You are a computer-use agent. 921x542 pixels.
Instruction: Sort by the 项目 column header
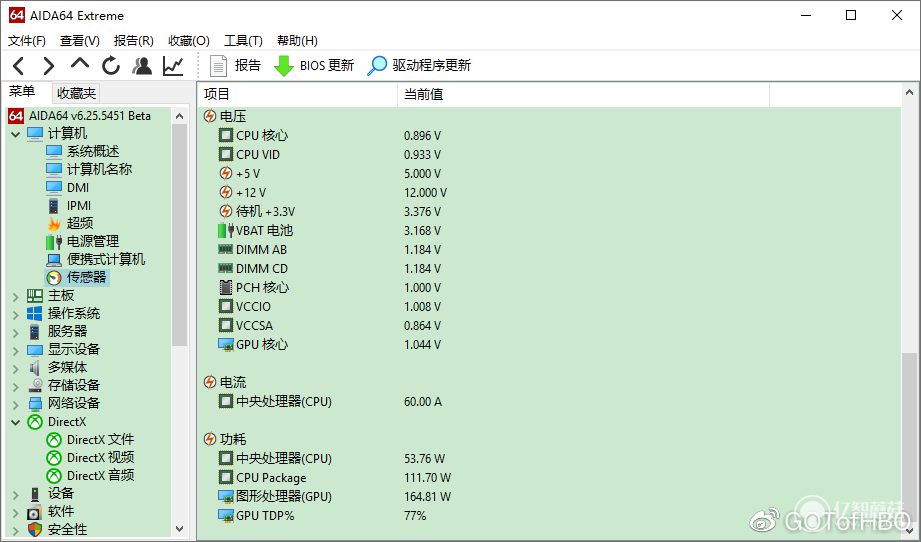pyautogui.click(x=298, y=95)
